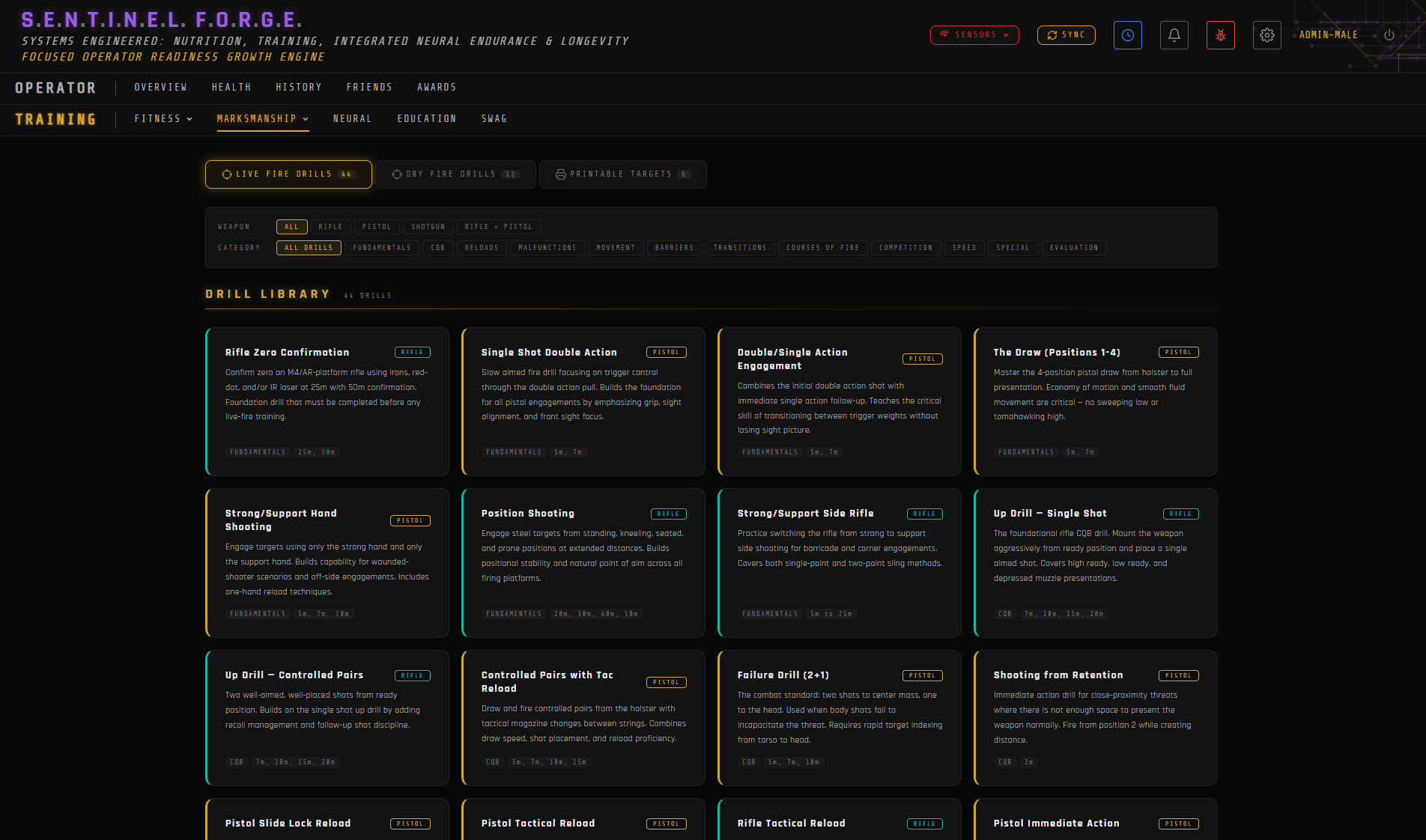This screenshot has width=1426, height=840.
Task: Click the red bug report icon
Action: click(1220, 34)
